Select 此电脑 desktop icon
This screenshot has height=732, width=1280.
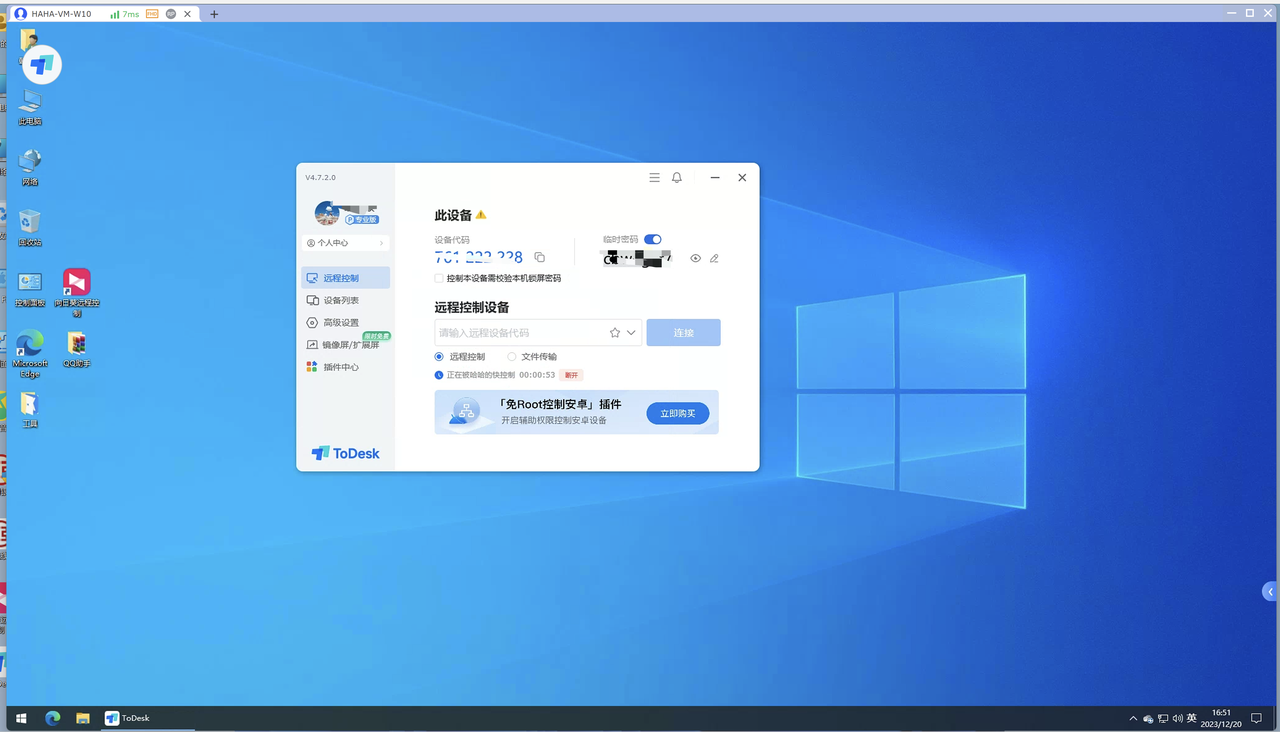point(30,107)
